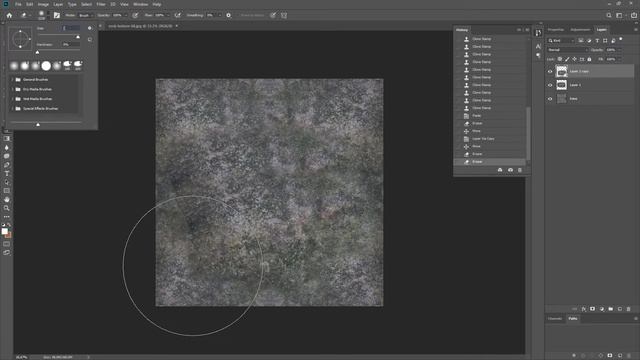The height and width of the screenshot is (360, 640).
Task: Switch to the Properties tab
Action: point(556,29)
